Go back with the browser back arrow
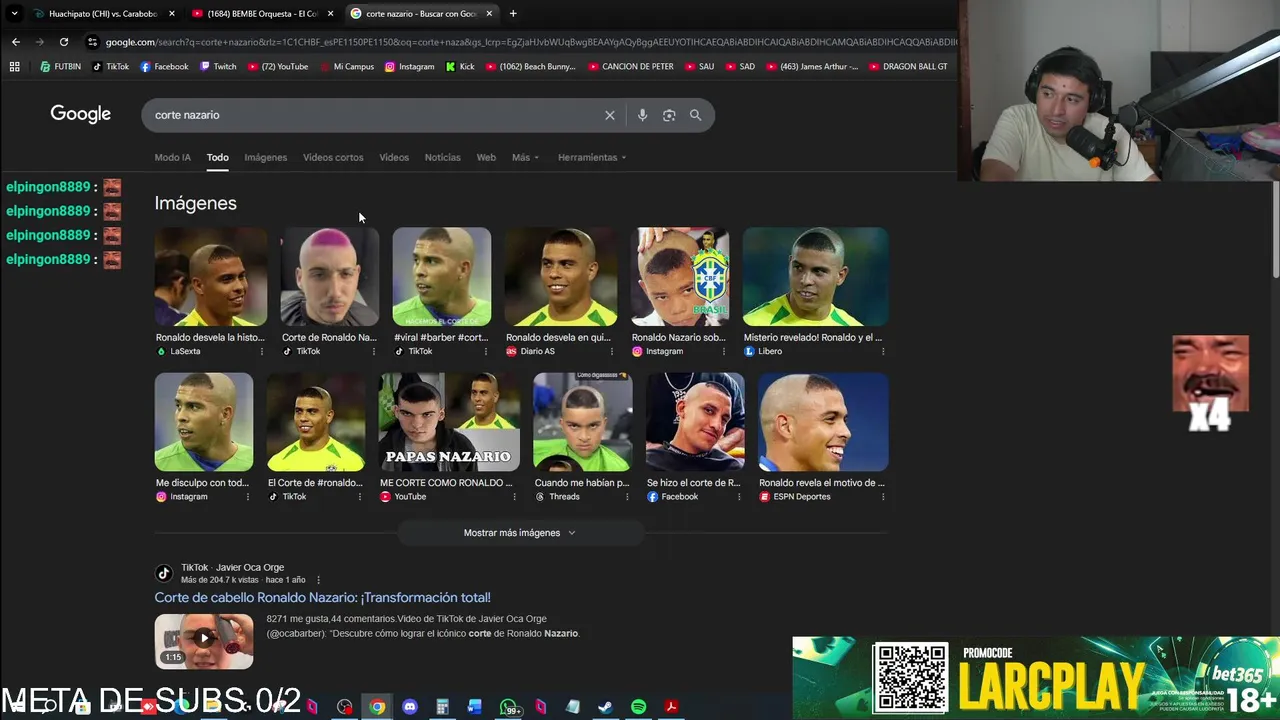The height and width of the screenshot is (720, 1280). tap(16, 42)
